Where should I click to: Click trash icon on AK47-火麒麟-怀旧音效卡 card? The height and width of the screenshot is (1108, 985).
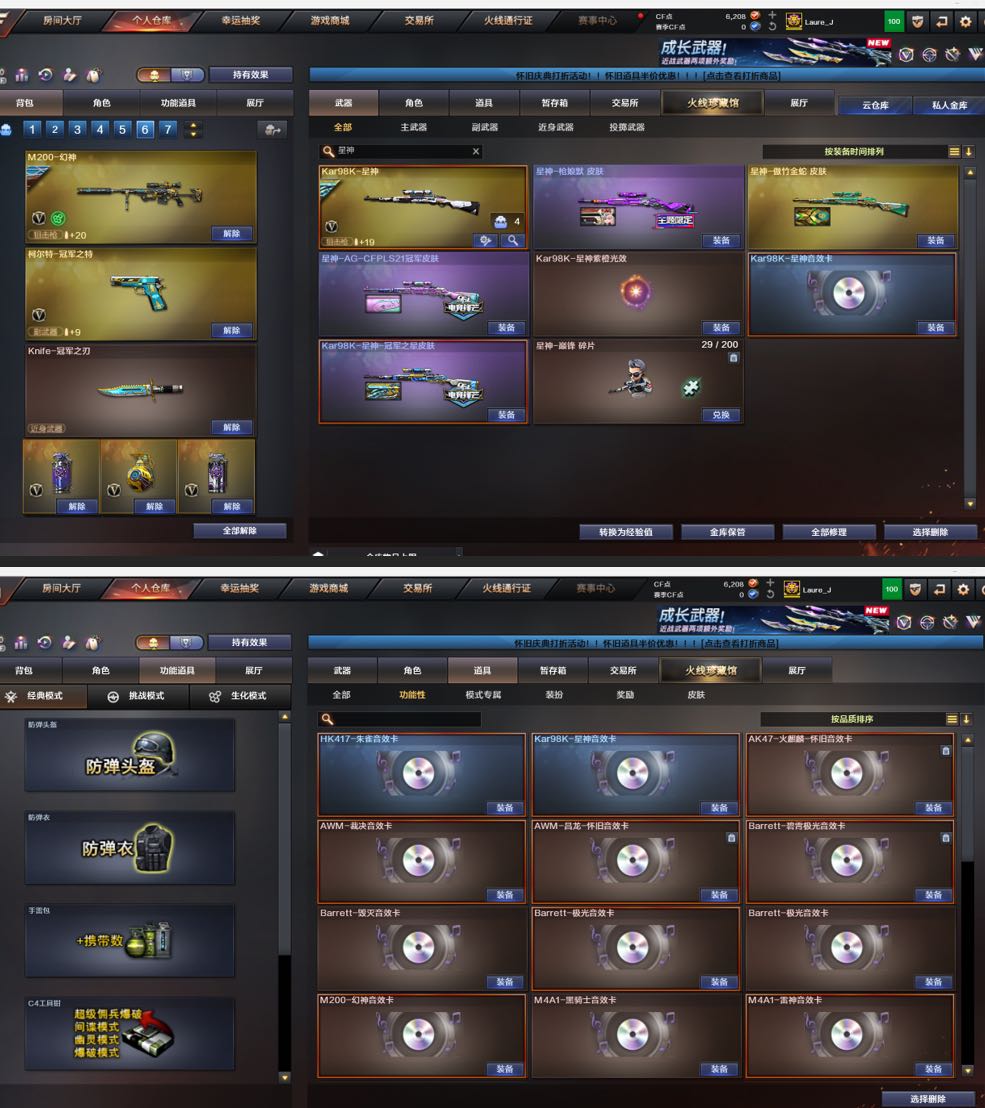click(x=946, y=750)
